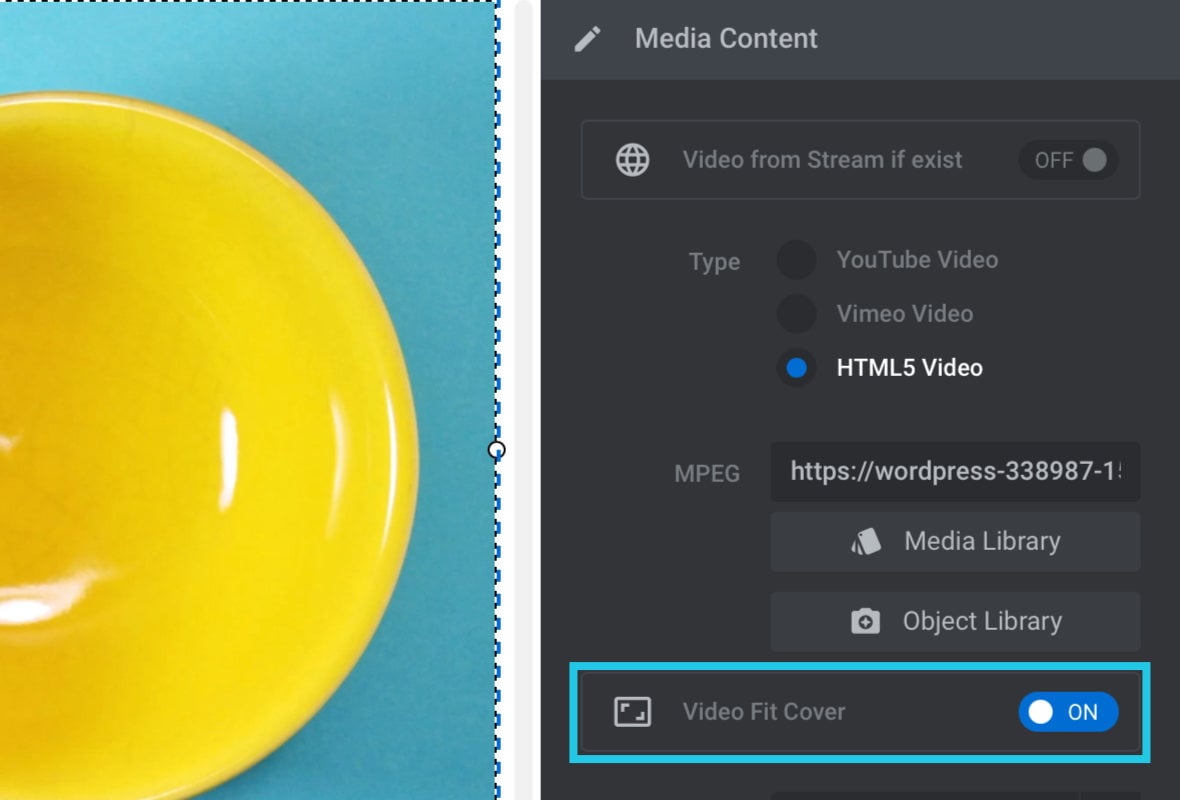Toggle Video from Stream if exist switch
The height and width of the screenshot is (800, 1180).
point(1069,160)
